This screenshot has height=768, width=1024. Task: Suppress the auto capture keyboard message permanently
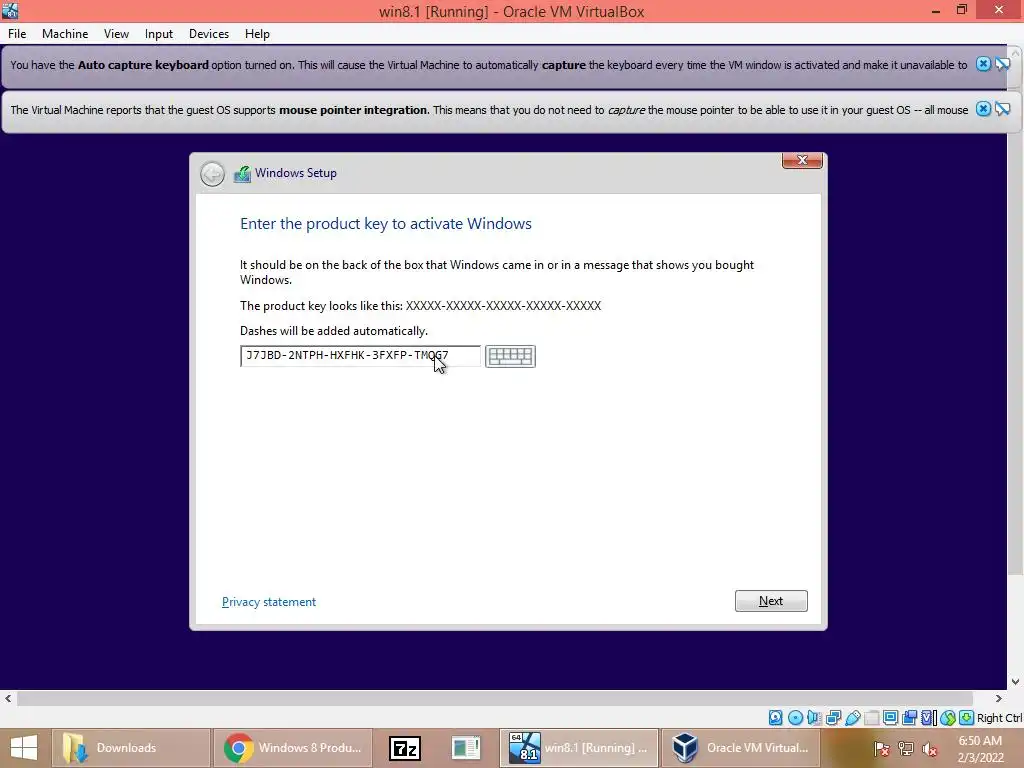pyautogui.click(x=1002, y=64)
